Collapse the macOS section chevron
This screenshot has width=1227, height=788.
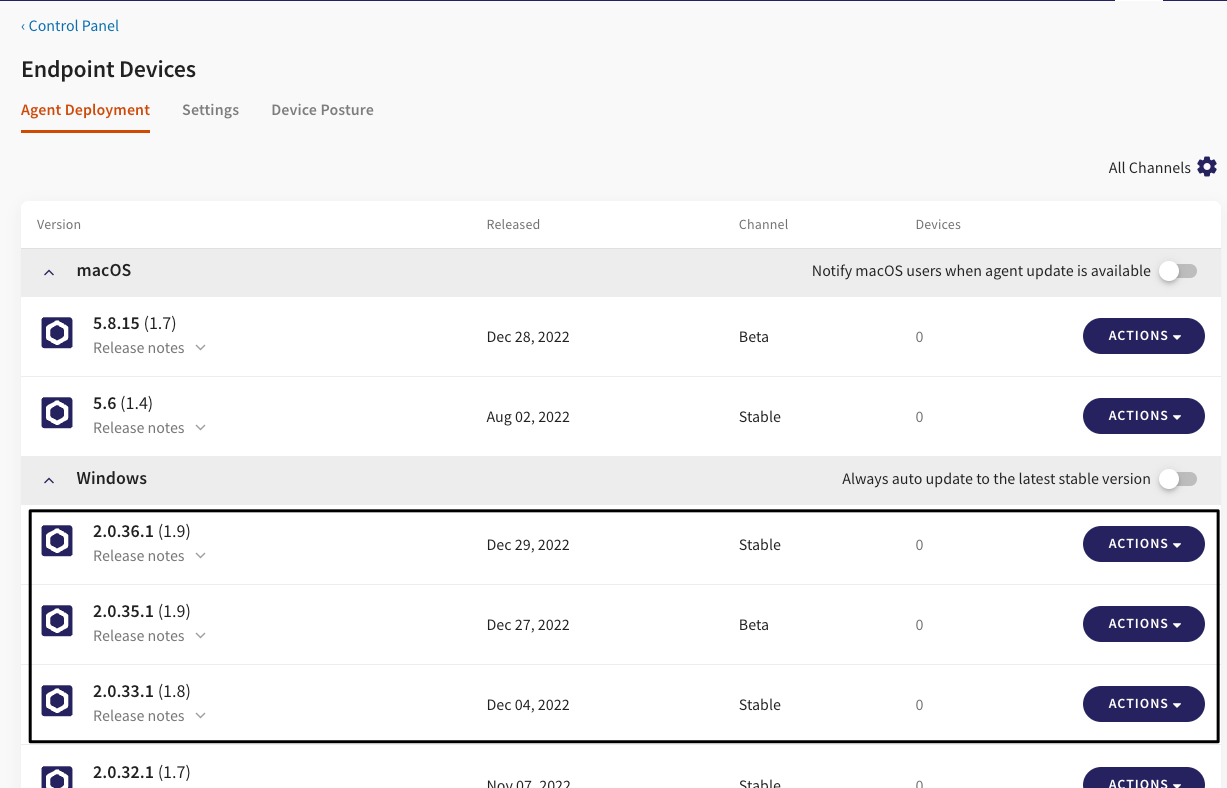tap(49, 272)
